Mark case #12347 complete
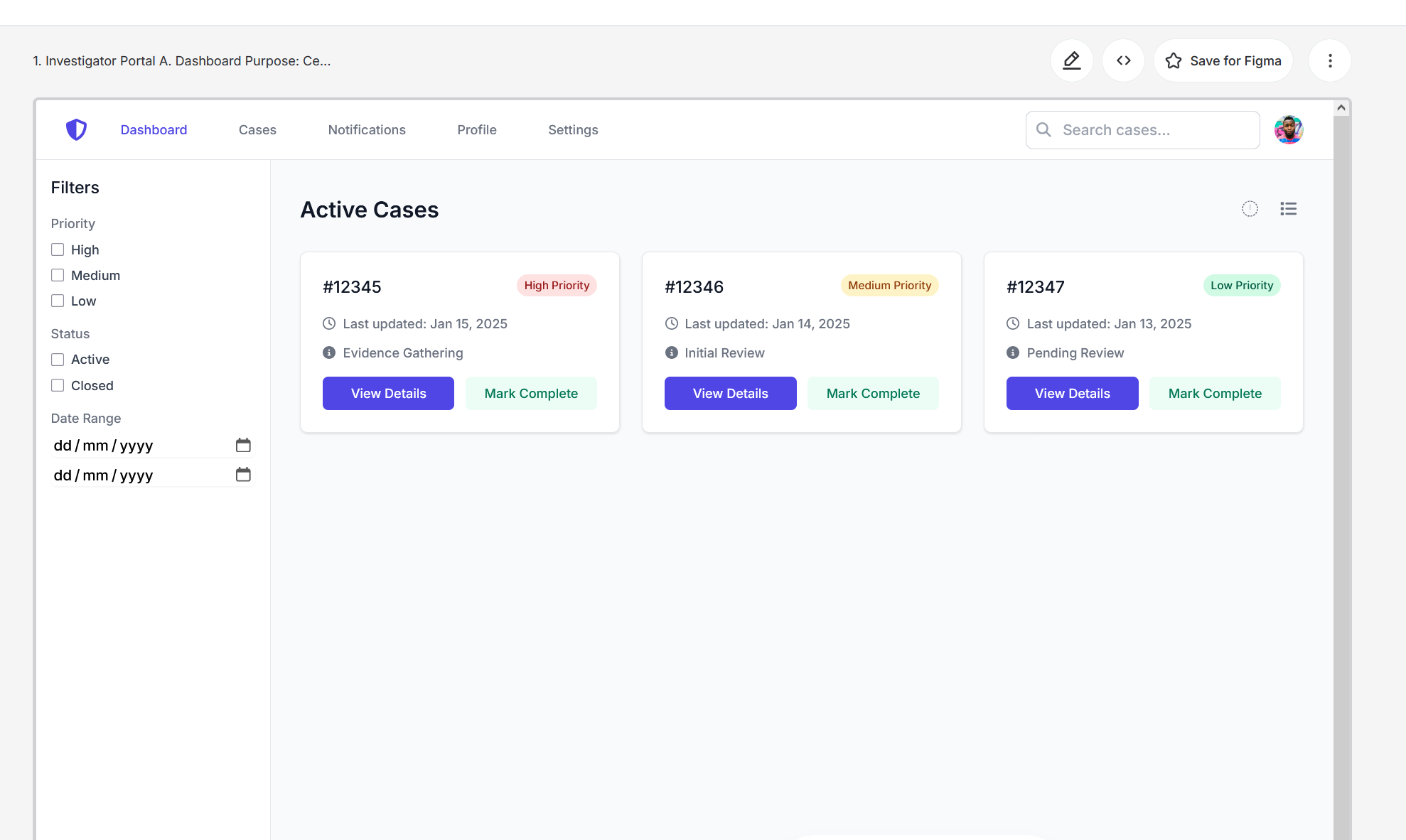The image size is (1406, 840). coord(1215,393)
